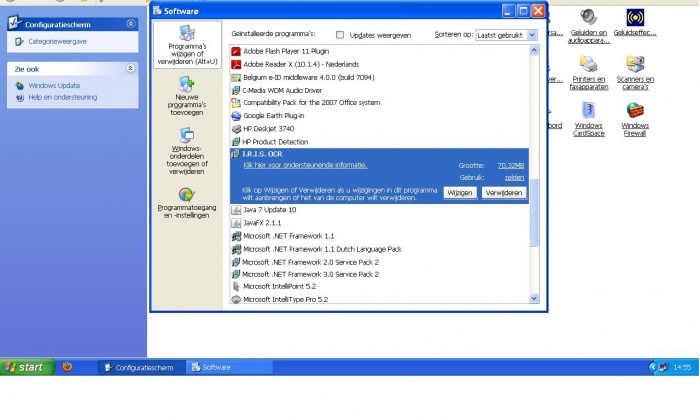
Task: Switch to Software taskbar button
Action: [x=229, y=367]
